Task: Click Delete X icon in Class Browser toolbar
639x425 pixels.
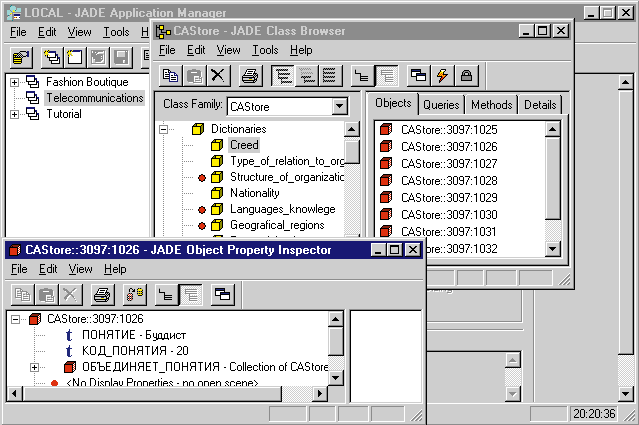Action: coord(218,76)
